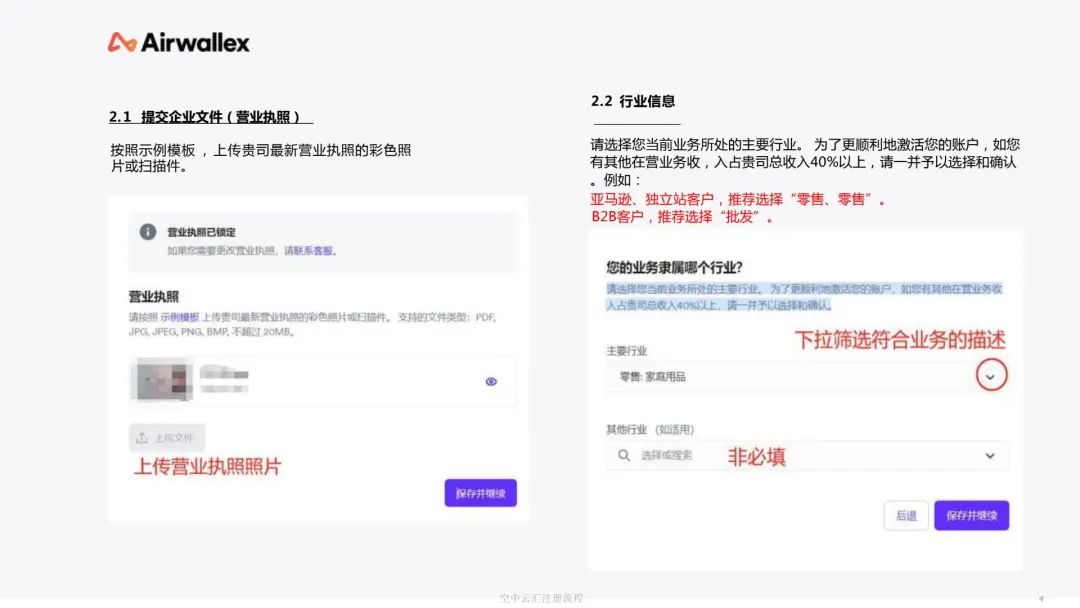Image resolution: width=1080 pixels, height=608 pixels.
Task: Click the upload arrow icon in 上传文件
Action: coord(142,438)
